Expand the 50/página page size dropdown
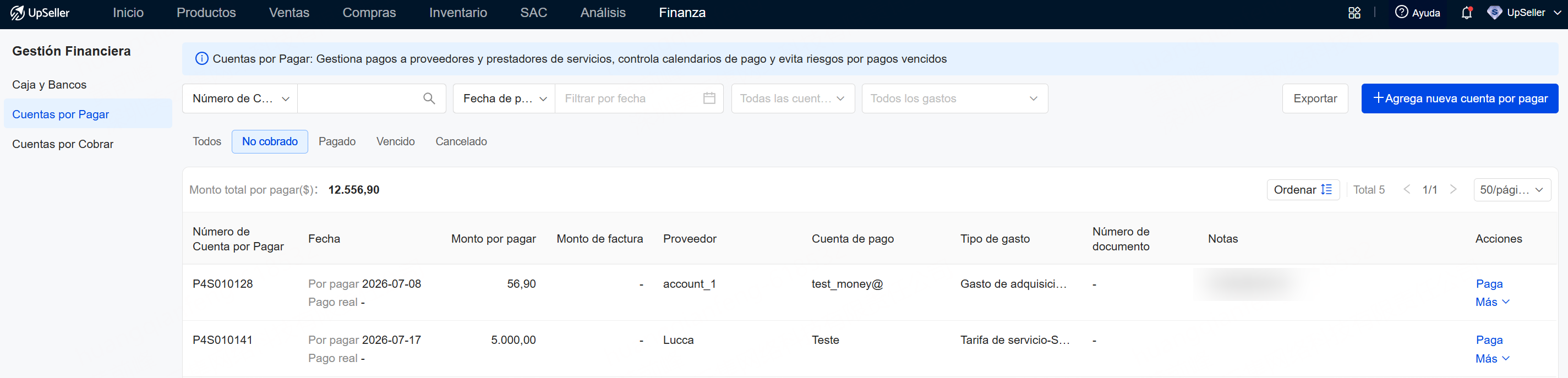Image resolution: width=1568 pixels, height=378 pixels. pyautogui.click(x=1512, y=190)
